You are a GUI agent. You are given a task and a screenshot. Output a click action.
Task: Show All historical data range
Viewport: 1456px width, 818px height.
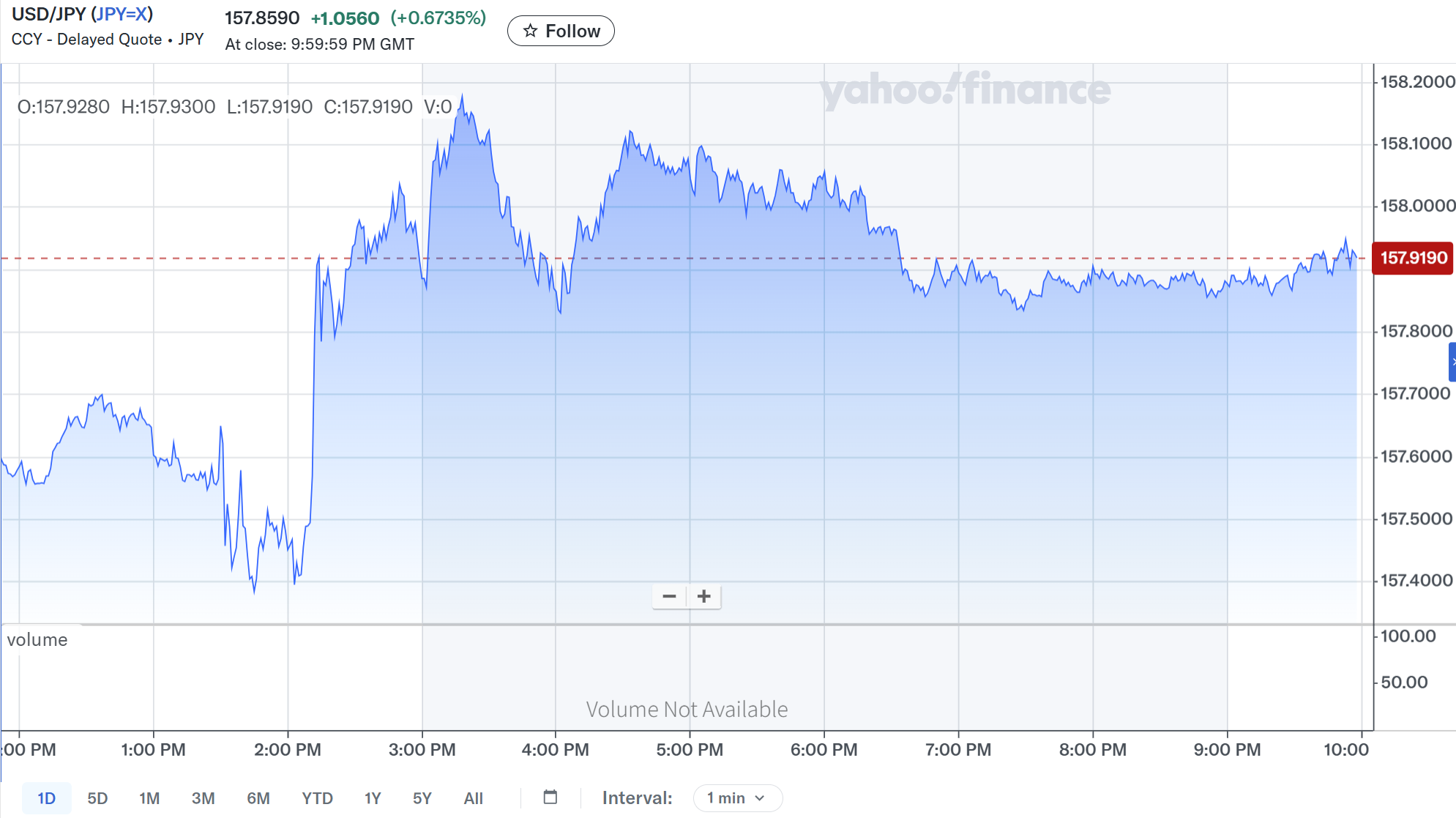[473, 797]
